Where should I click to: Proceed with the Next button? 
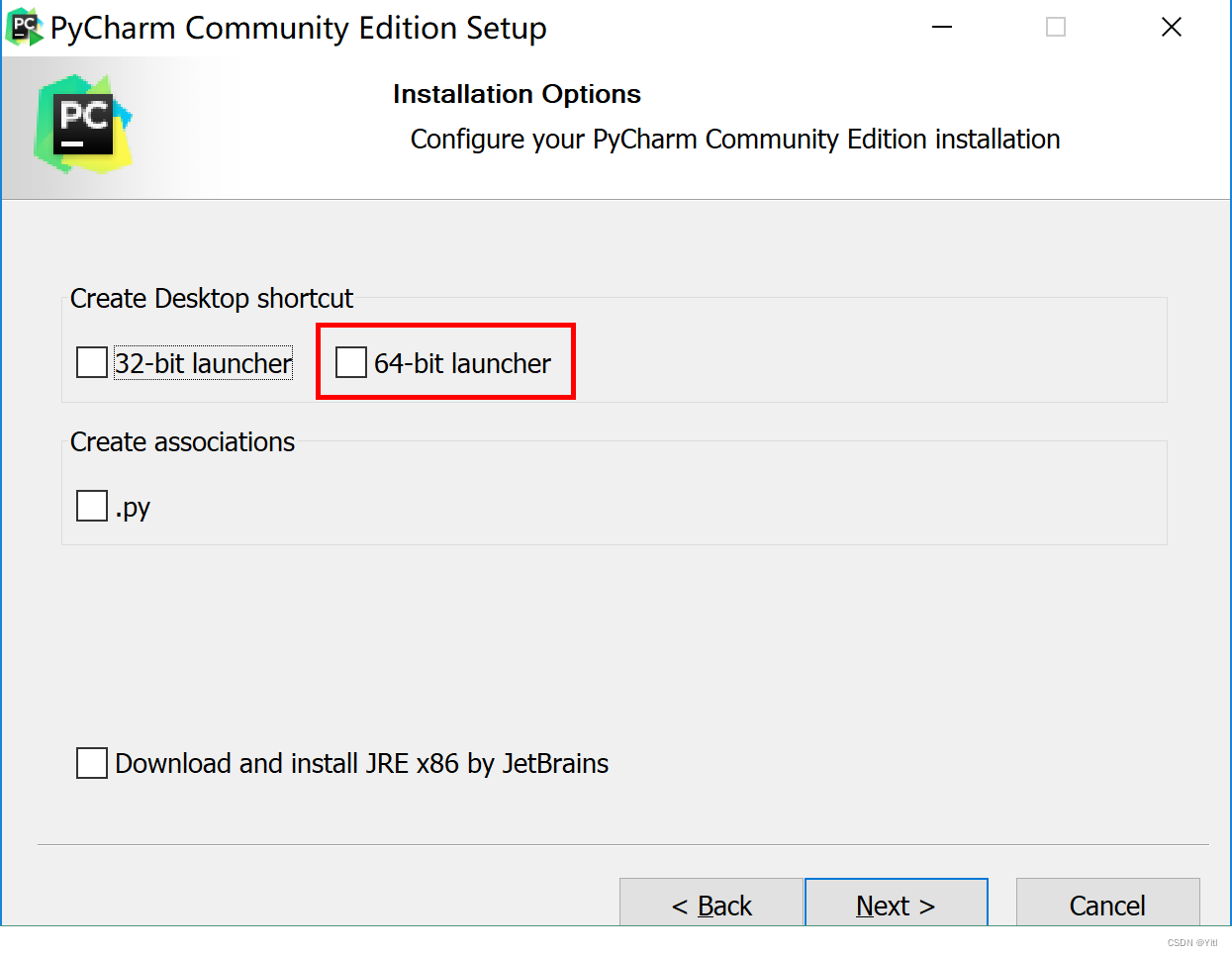pyautogui.click(x=896, y=906)
